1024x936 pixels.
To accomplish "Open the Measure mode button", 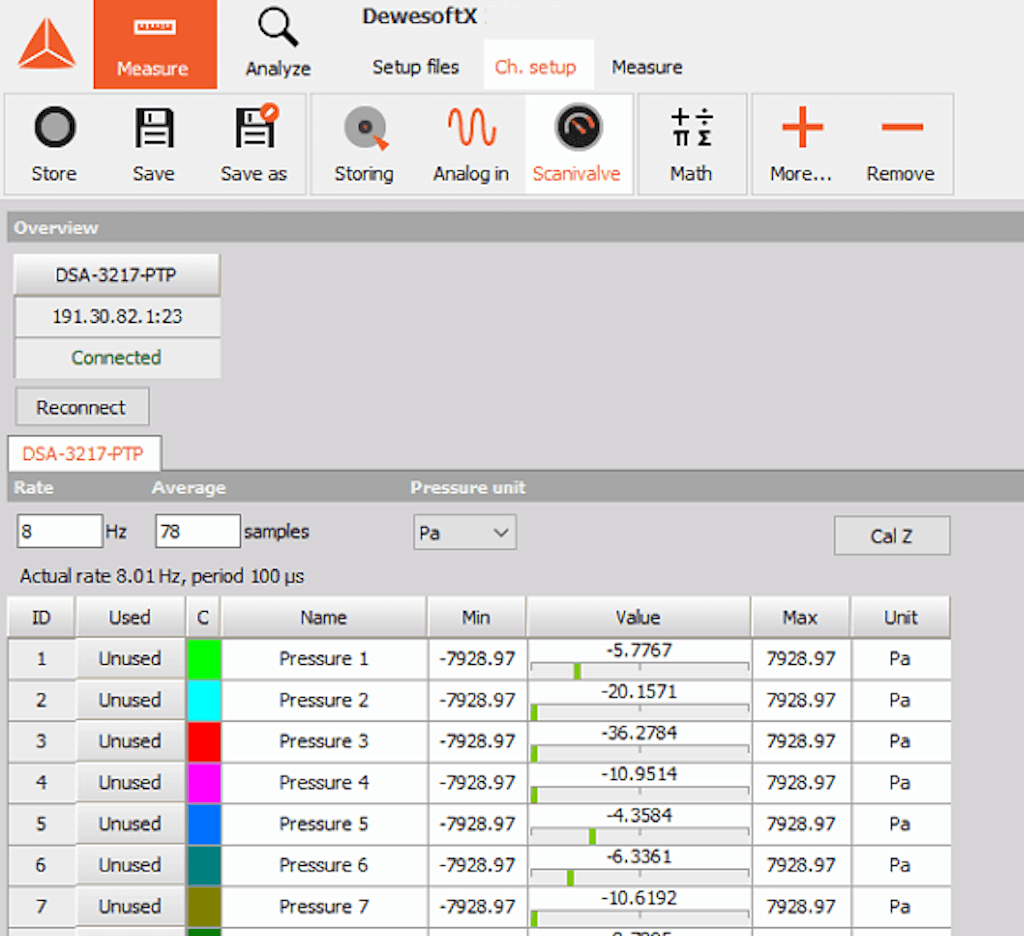I will pos(155,44).
